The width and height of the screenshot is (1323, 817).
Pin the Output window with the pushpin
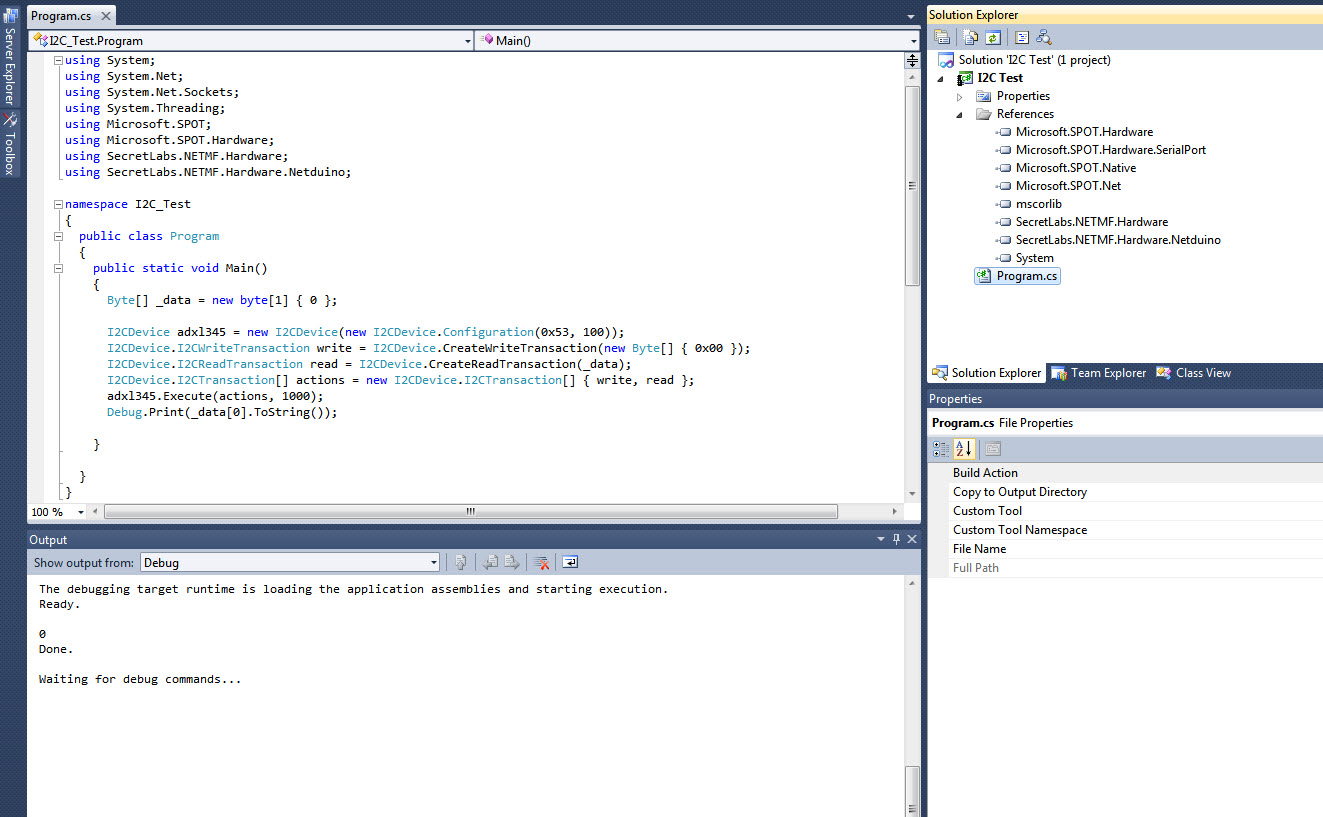896,539
